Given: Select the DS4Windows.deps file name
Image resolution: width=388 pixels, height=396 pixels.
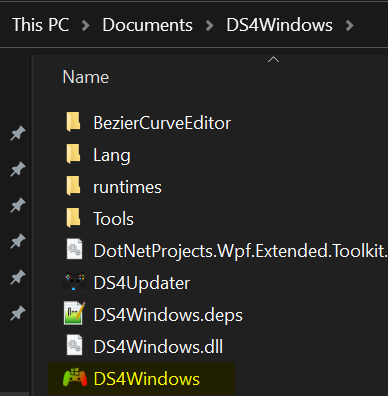Looking at the screenshot, I should [x=168, y=315].
